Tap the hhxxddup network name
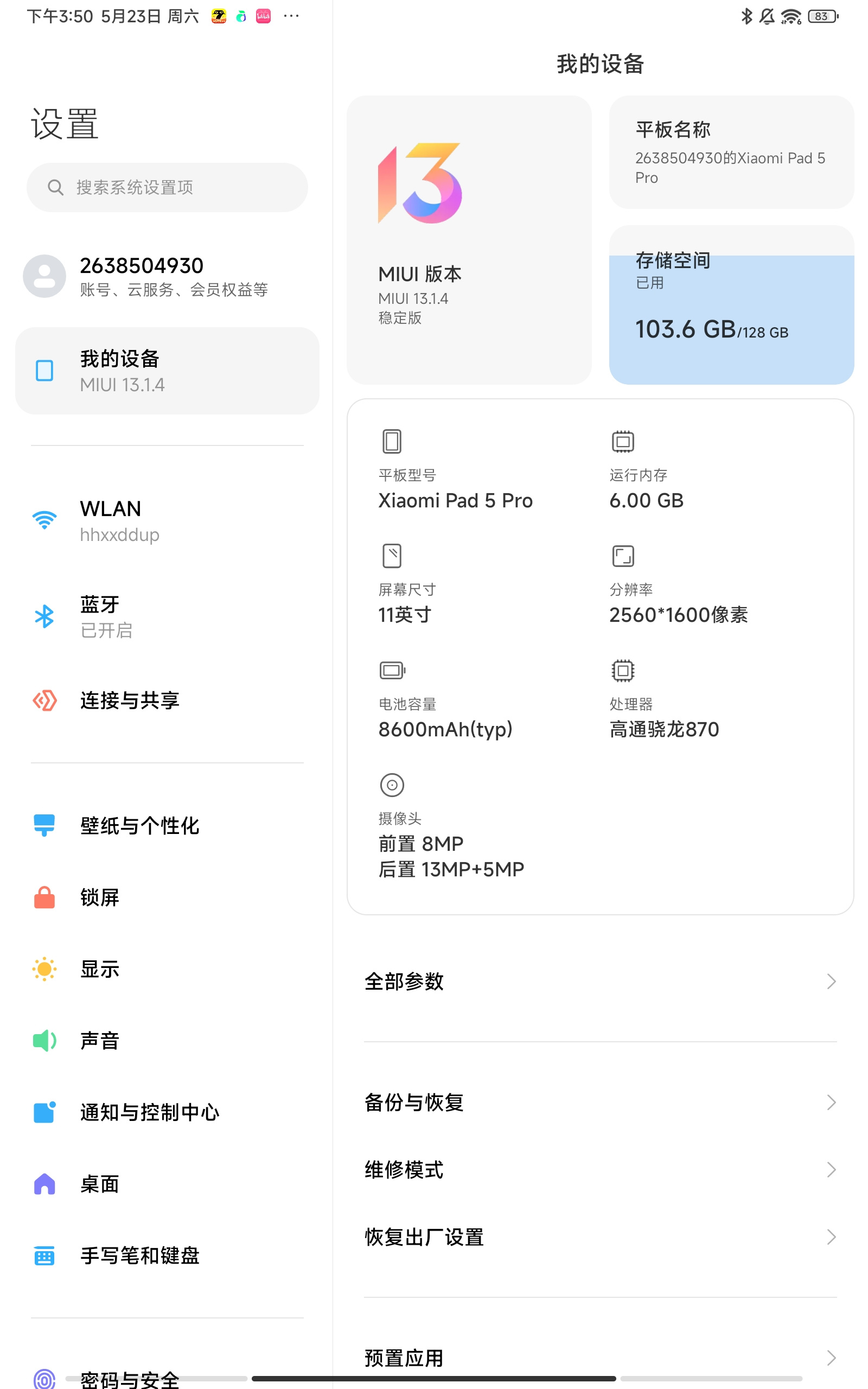 (119, 535)
